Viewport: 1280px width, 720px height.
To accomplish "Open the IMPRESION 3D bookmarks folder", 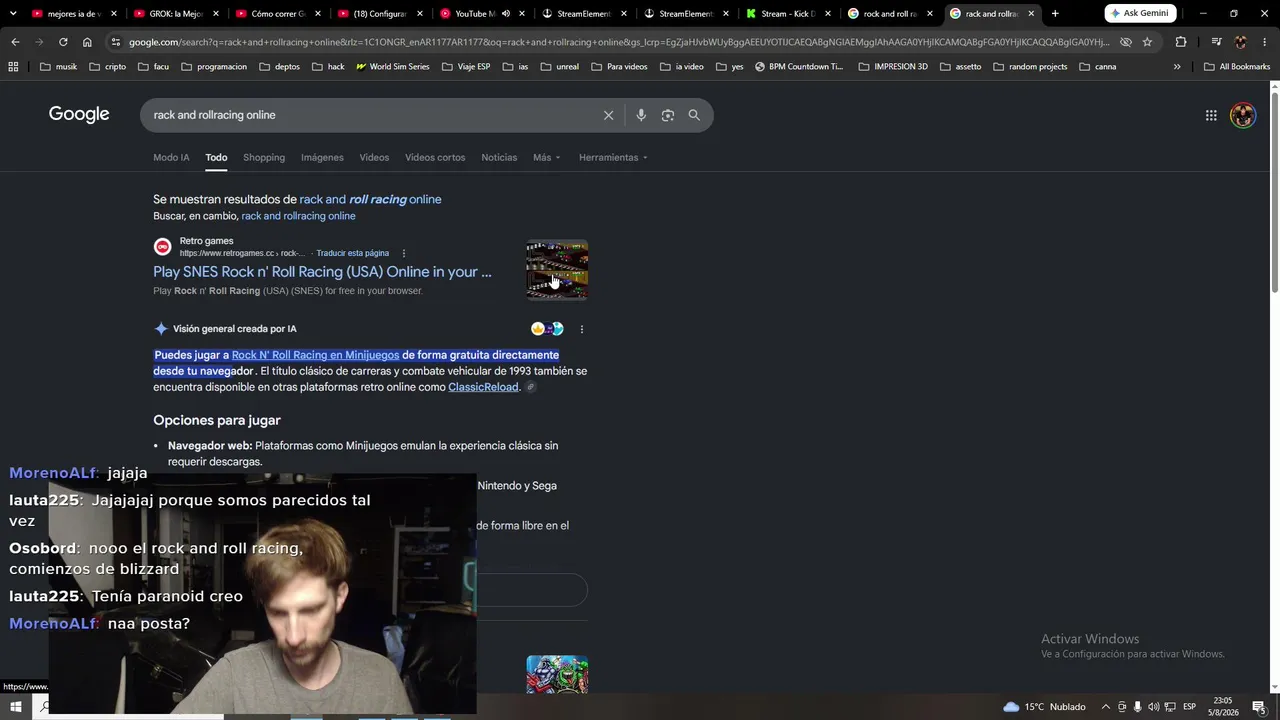I will (893, 66).
